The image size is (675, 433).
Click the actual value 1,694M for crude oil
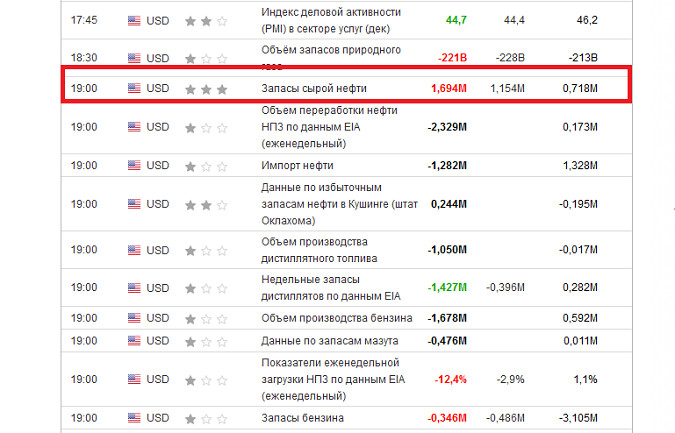coord(449,89)
